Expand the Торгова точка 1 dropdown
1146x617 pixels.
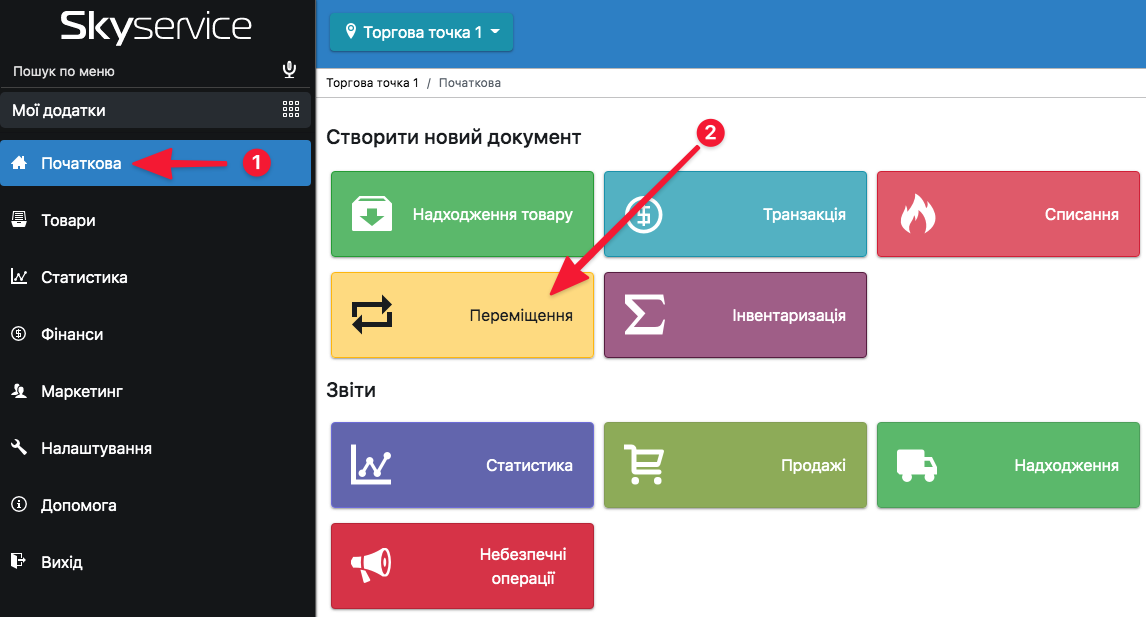[x=421, y=33]
